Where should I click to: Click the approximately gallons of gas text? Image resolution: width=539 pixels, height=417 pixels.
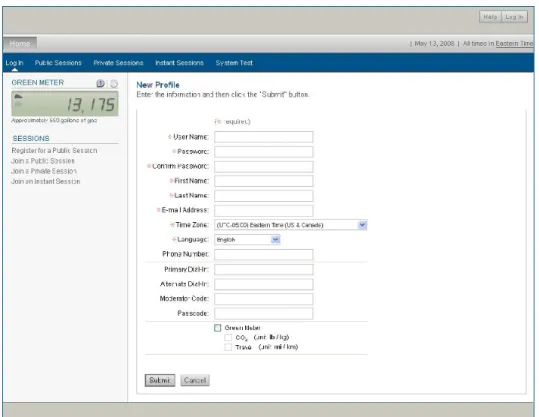point(54,120)
